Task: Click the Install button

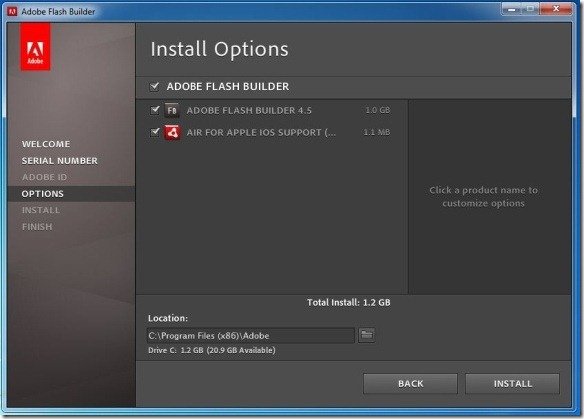Action: (x=512, y=384)
